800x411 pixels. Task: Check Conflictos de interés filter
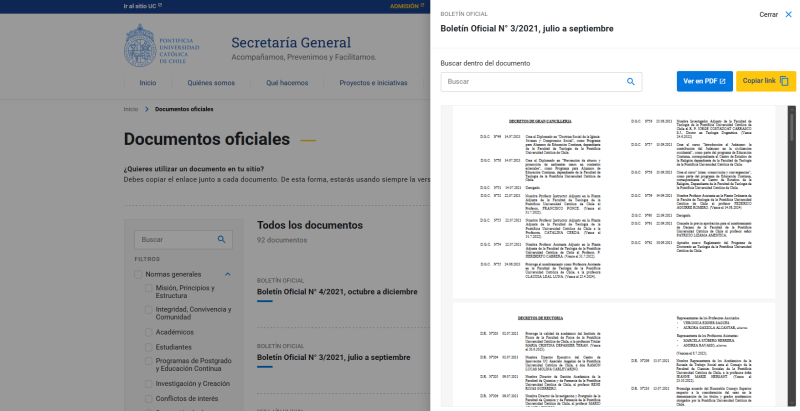(x=148, y=399)
